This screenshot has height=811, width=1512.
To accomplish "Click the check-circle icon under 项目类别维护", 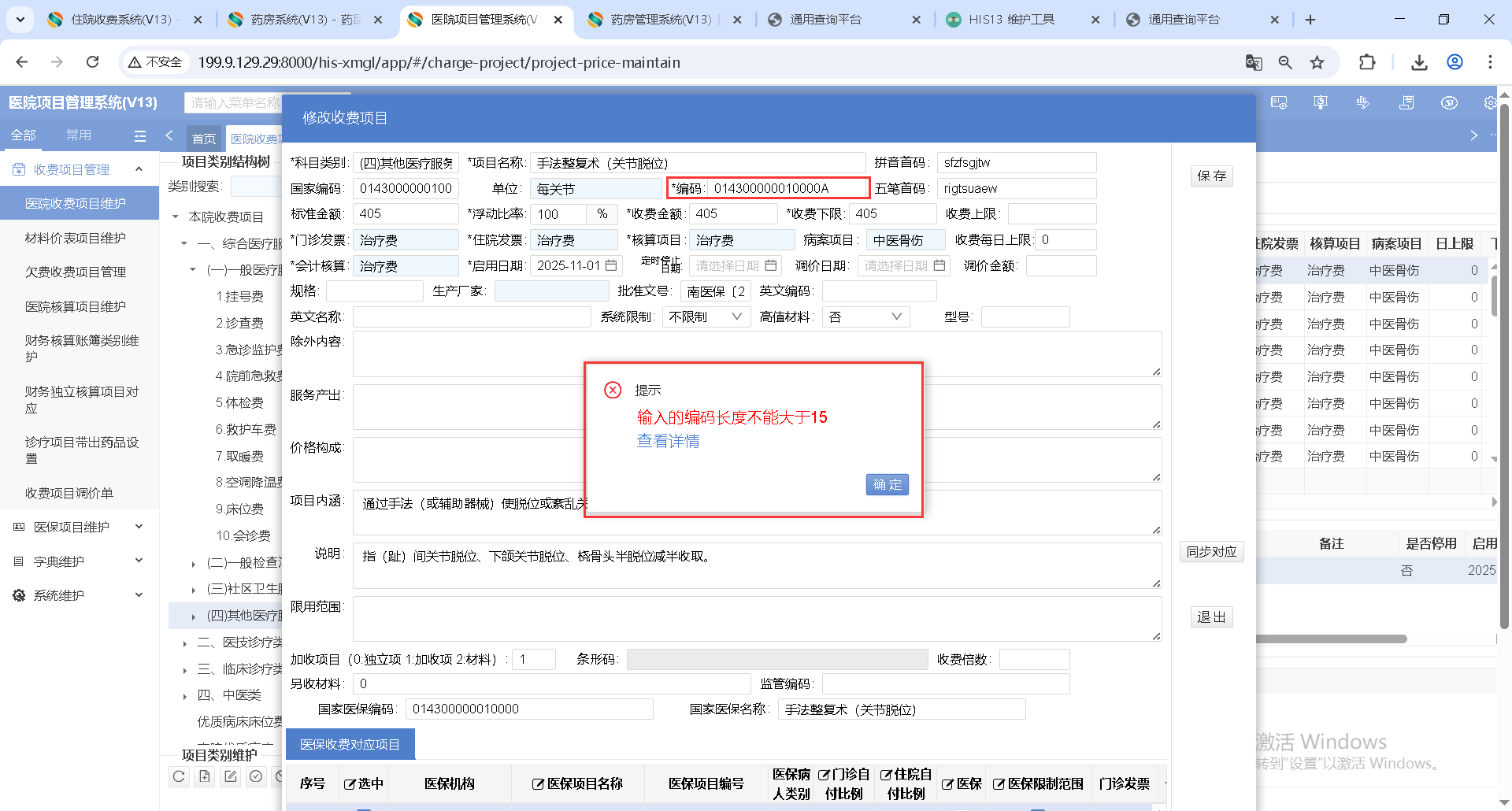I will coord(256,776).
